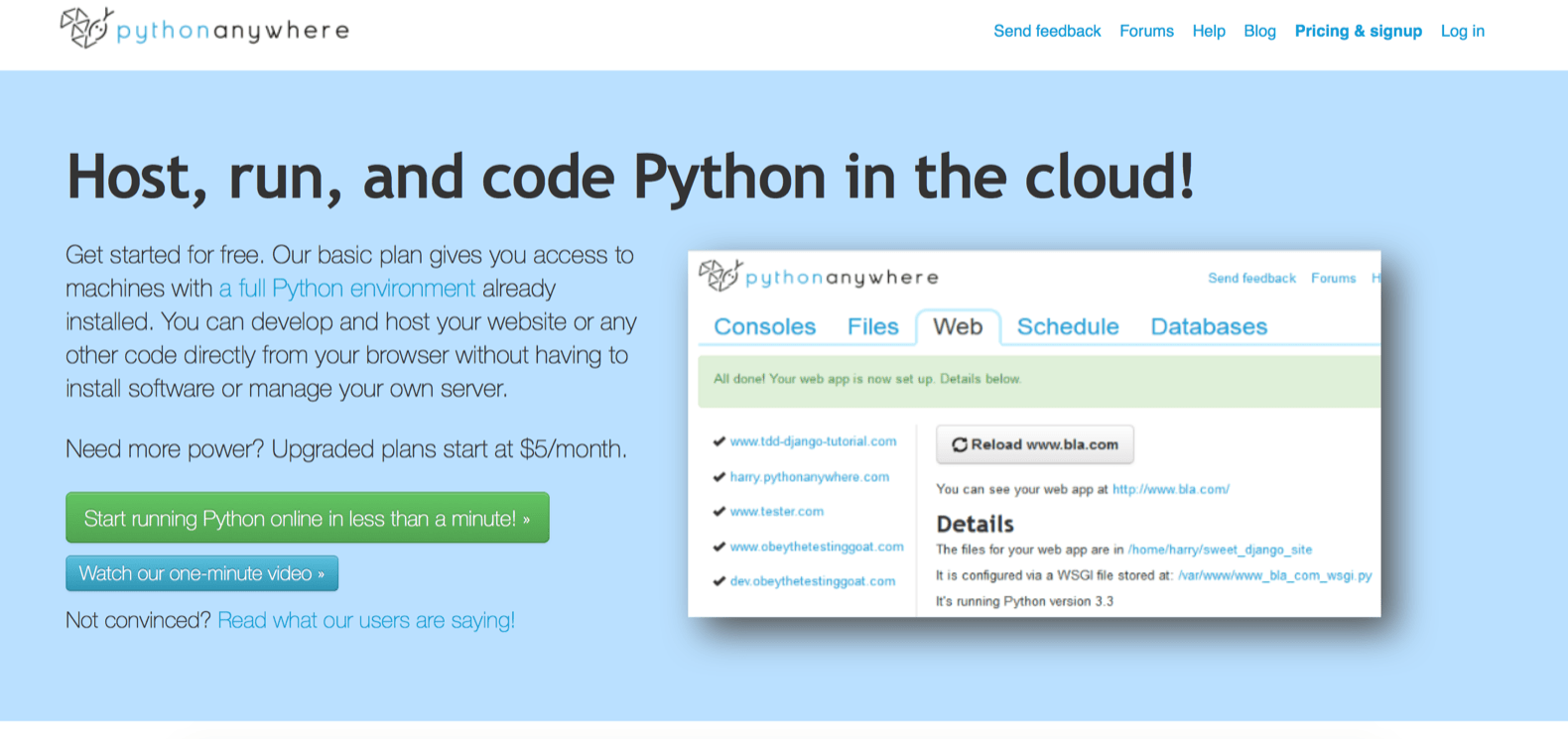This screenshot has width=1568, height=739.
Task: Open the /home/harry/sweet_django_site path link
Action: pyautogui.click(x=1220, y=550)
